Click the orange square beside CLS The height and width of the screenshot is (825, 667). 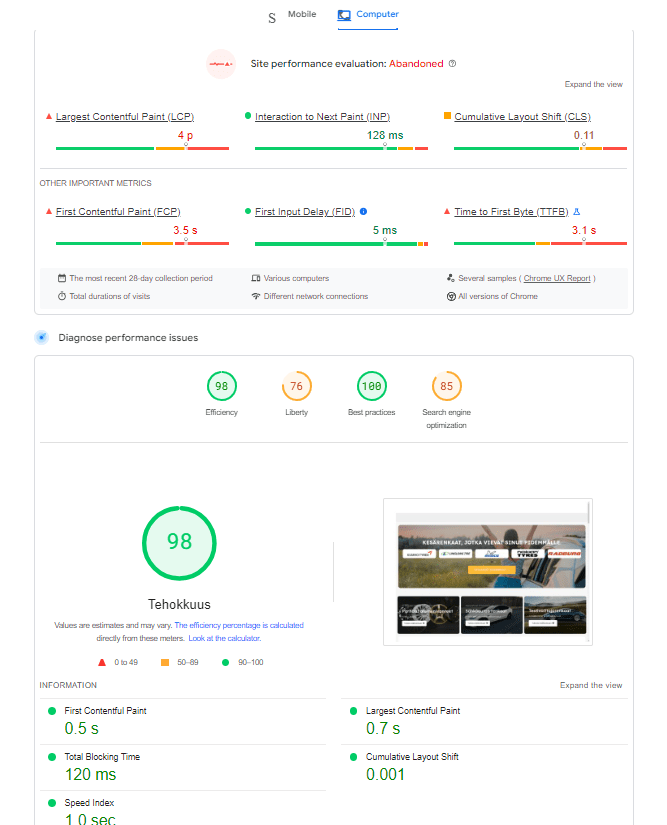point(447,116)
